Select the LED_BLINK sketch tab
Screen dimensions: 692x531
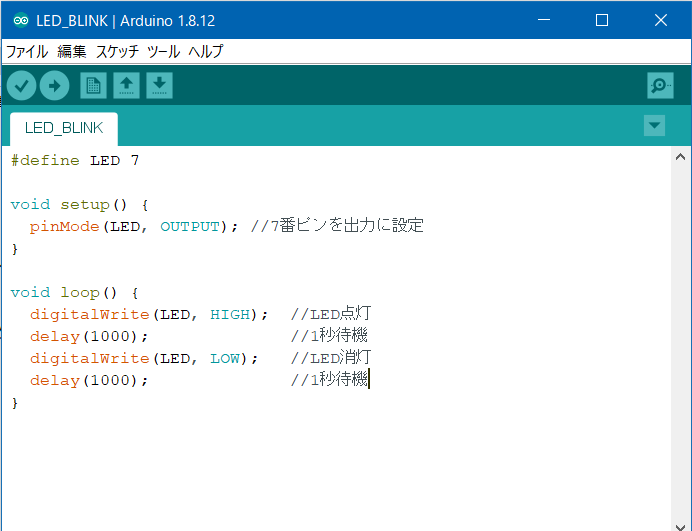(64, 128)
